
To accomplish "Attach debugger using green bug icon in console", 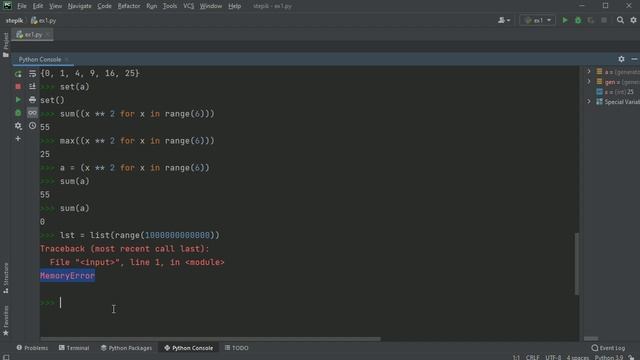I will (x=18, y=113).
